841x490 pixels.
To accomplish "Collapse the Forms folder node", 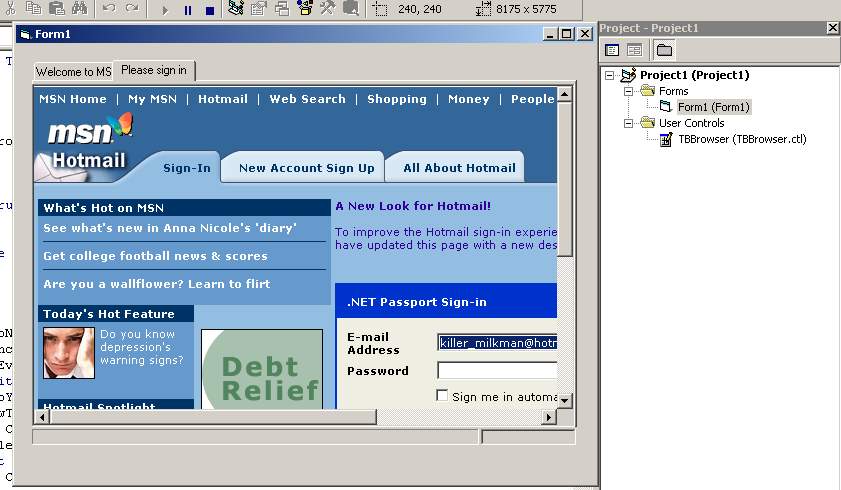I will 629,91.
